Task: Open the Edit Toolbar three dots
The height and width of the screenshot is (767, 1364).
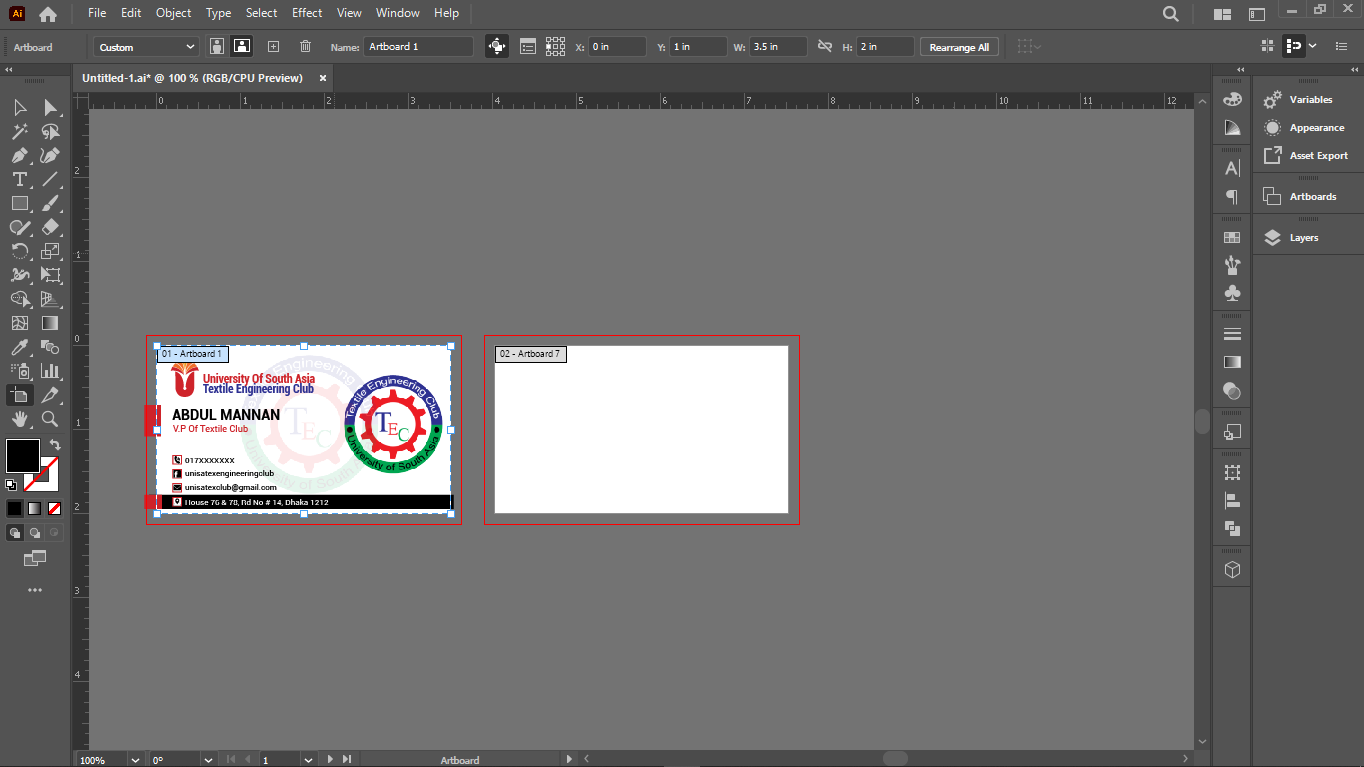Action: coord(35,590)
